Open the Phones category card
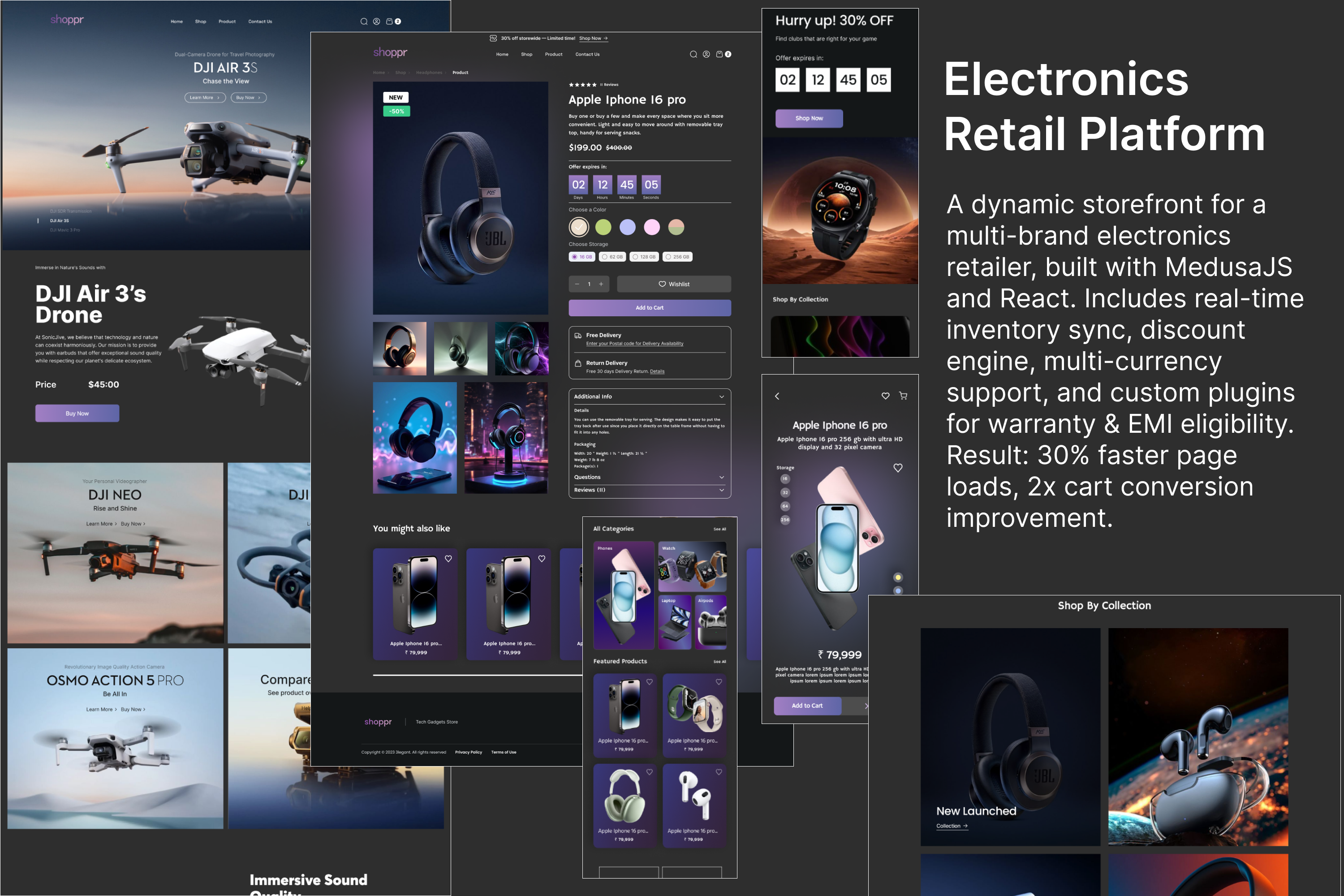This screenshot has width=1344, height=896. (x=624, y=595)
